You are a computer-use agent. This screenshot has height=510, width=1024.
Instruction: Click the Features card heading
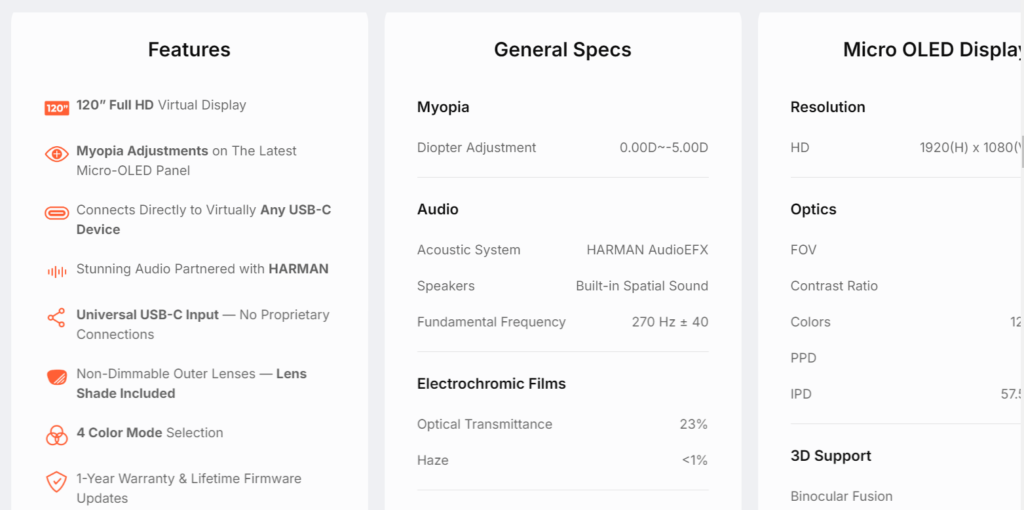pyautogui.click(x=189, y=50)
